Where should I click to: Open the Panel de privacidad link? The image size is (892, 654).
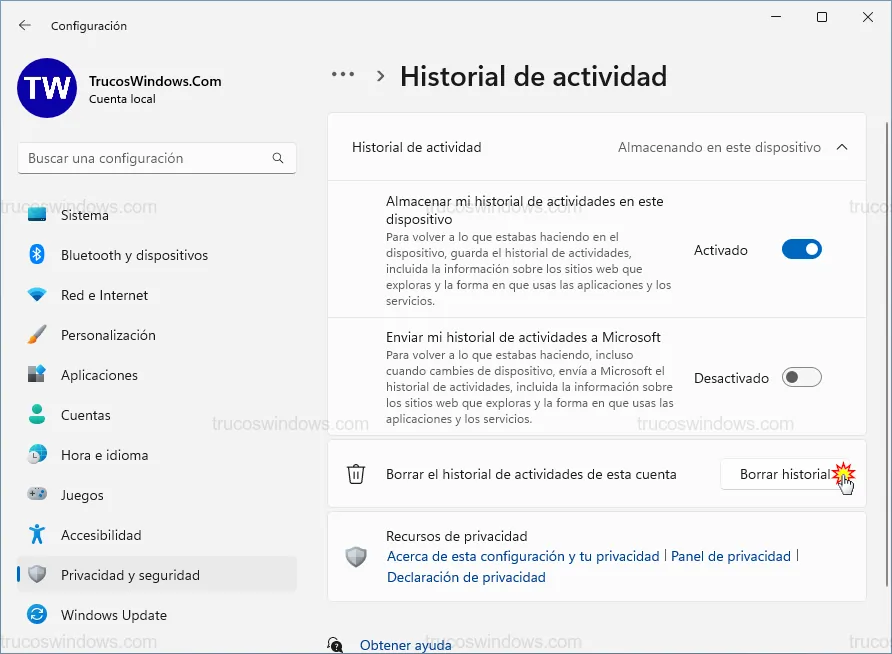[x=730, y=556]
